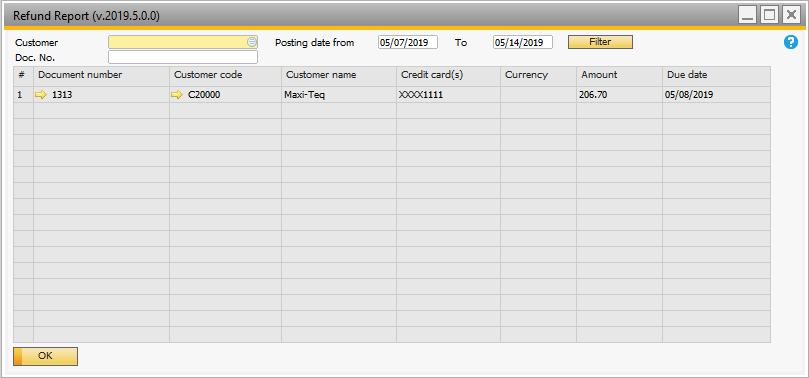Sort by Credit card(s) column header
This screenshot has height=378, width=809.
tap(448, 75)
